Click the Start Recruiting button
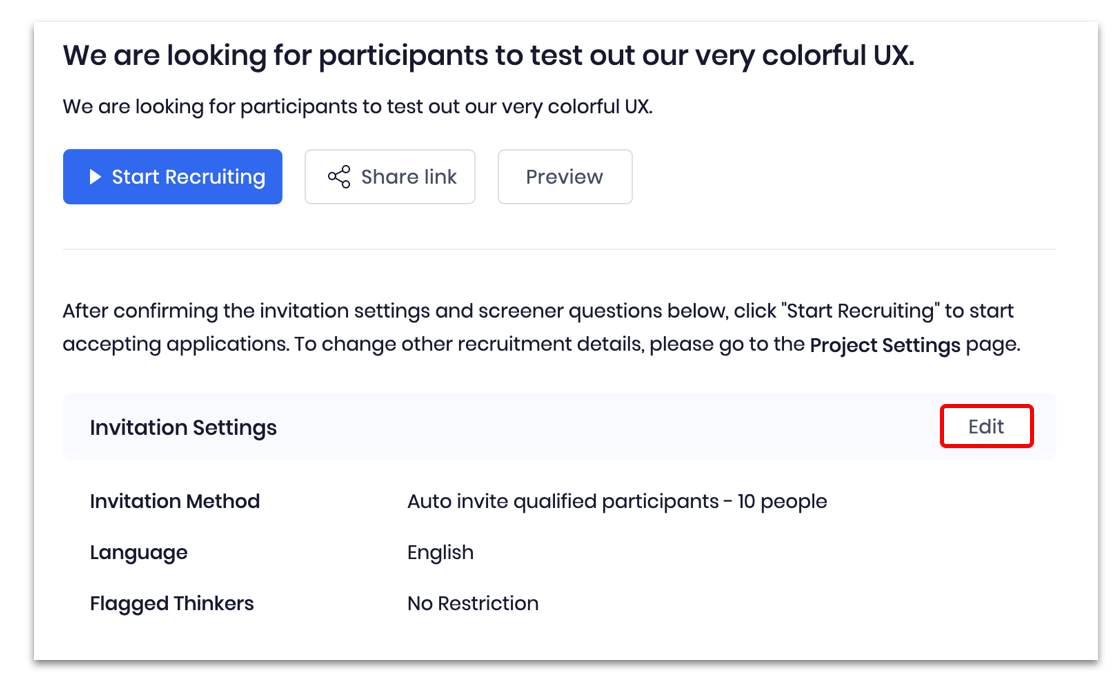The image size is (1116, 698). (x=172, y=177)
